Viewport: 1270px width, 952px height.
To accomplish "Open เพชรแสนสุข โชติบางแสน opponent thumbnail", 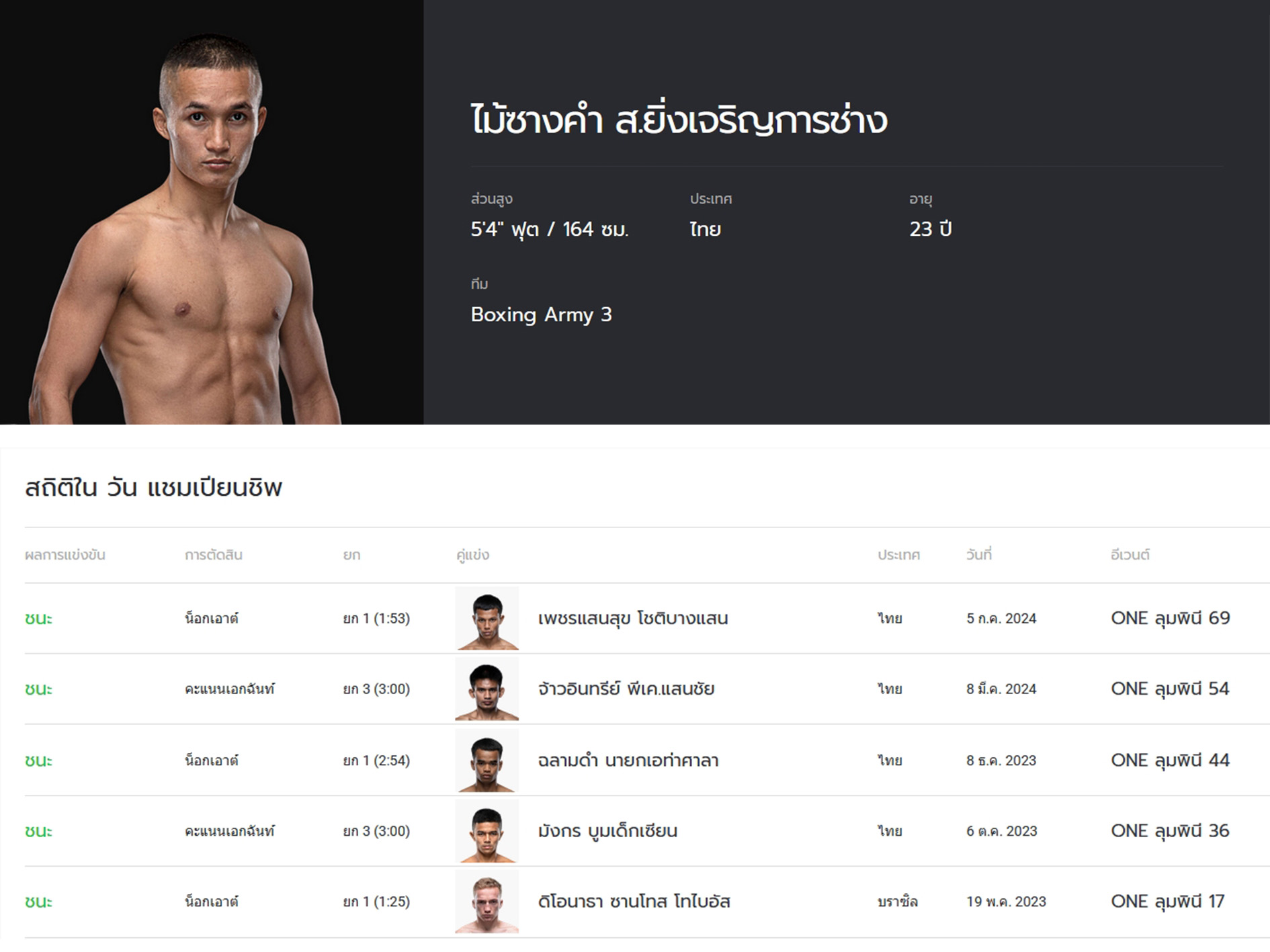I will (487, 618).
